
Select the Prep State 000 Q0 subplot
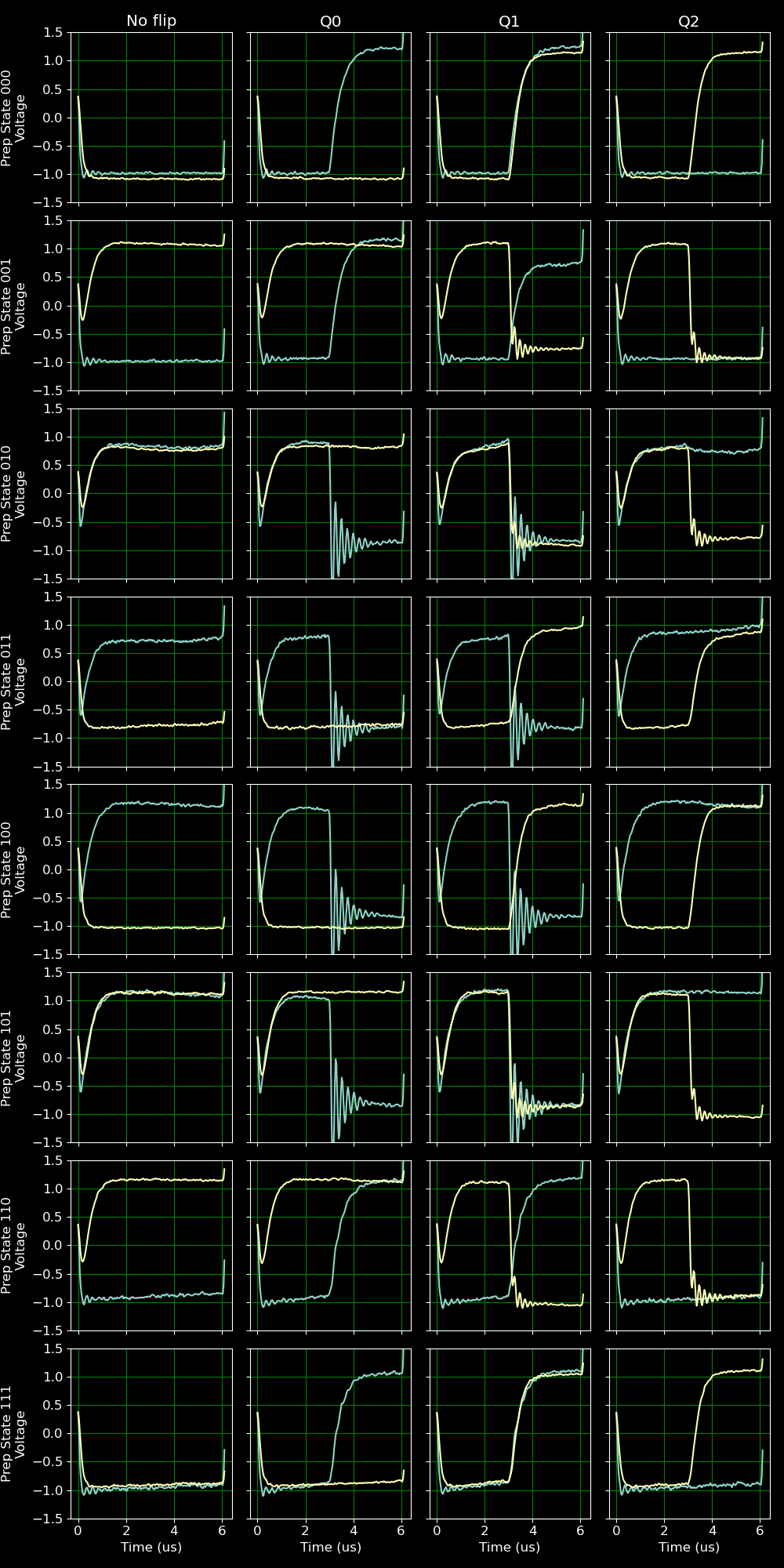coord(330,117)
